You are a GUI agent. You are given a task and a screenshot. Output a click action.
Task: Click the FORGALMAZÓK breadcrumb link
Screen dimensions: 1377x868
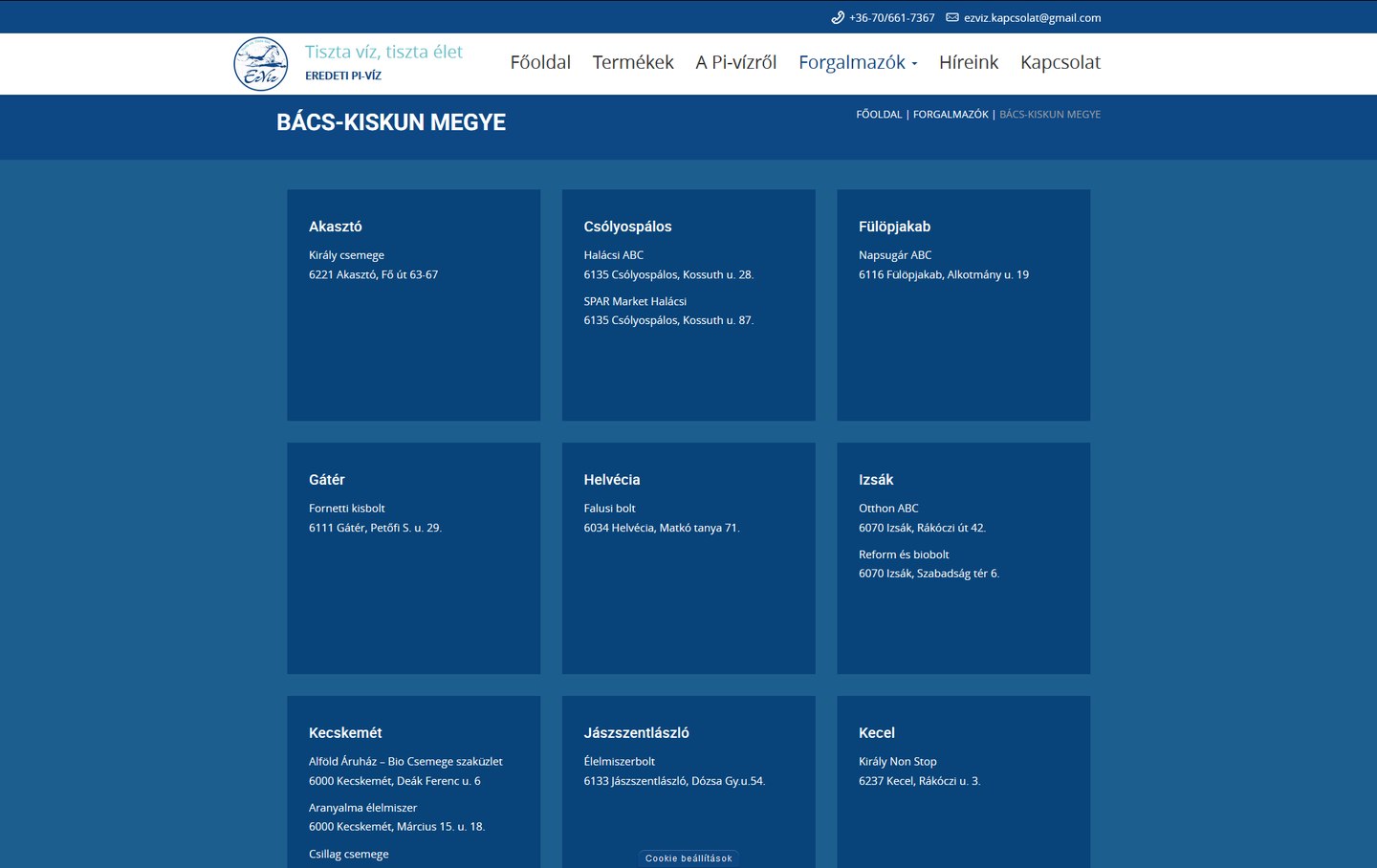pyautogui.click(x=951, y=114)
